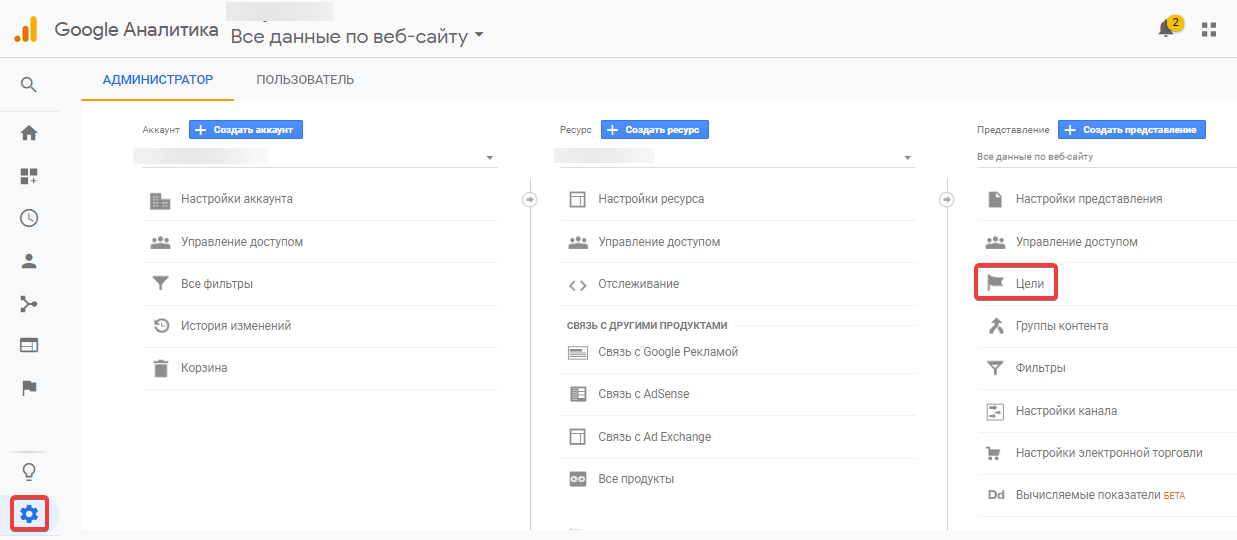Click cart icon beside Настройки электронной торговли
This screenshot has width=1237, height=540.
pyautogui.click(x=995, y=453)
